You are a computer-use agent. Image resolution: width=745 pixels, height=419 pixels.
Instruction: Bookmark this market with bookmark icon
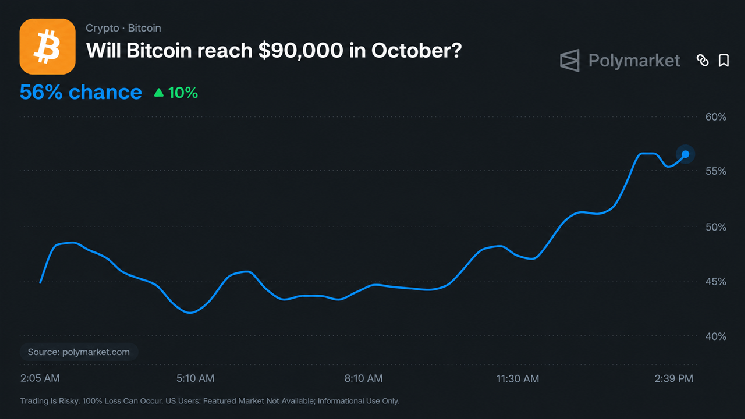724,60
